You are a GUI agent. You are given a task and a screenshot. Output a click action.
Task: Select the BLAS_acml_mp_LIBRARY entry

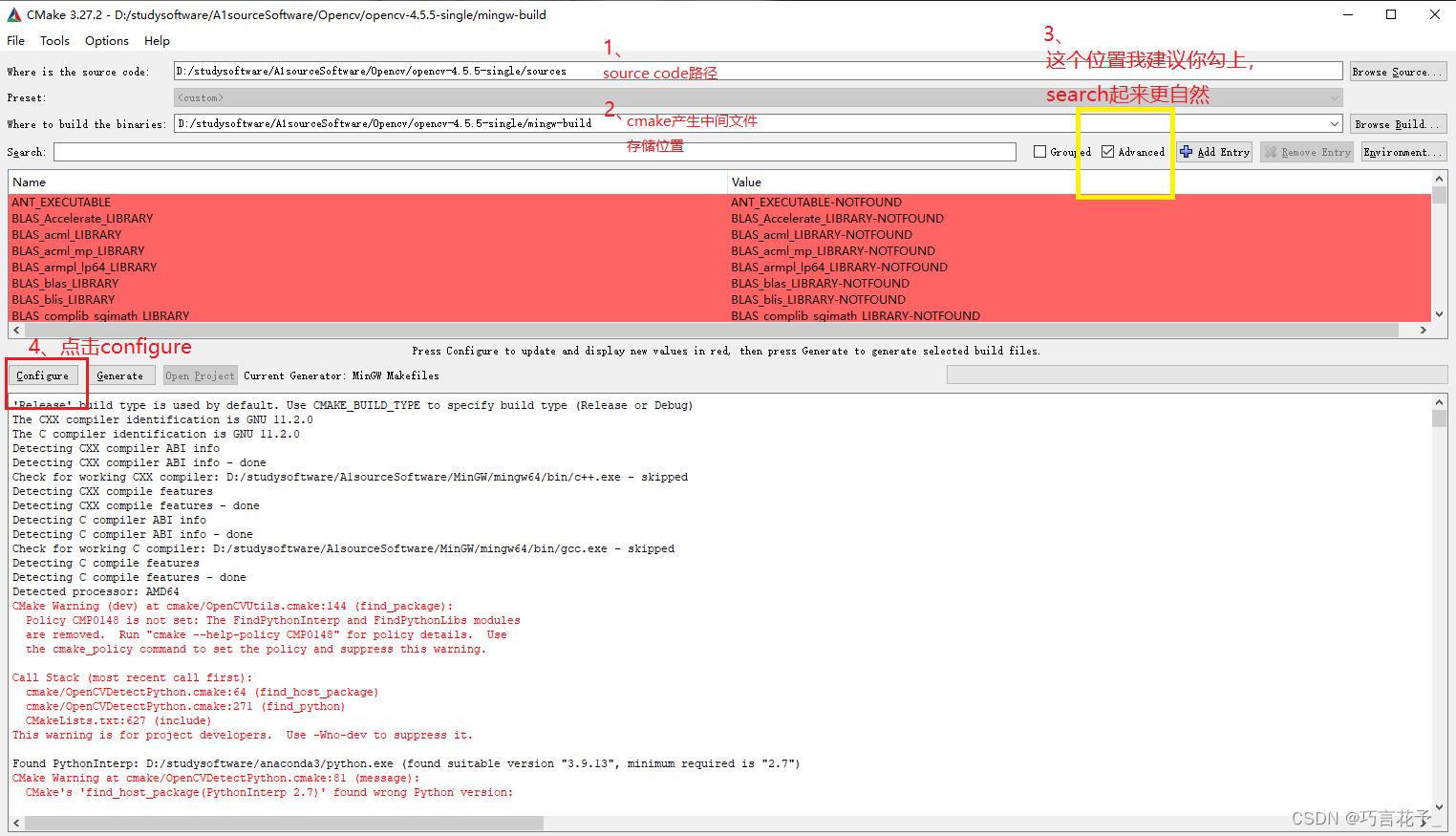click(78, 251)
